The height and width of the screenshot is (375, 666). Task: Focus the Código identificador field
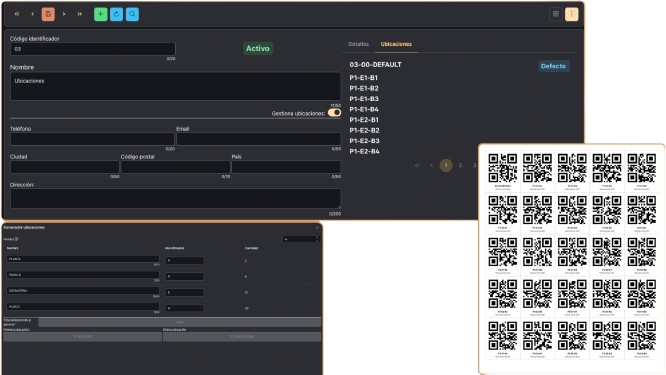(x=93, y=49)
